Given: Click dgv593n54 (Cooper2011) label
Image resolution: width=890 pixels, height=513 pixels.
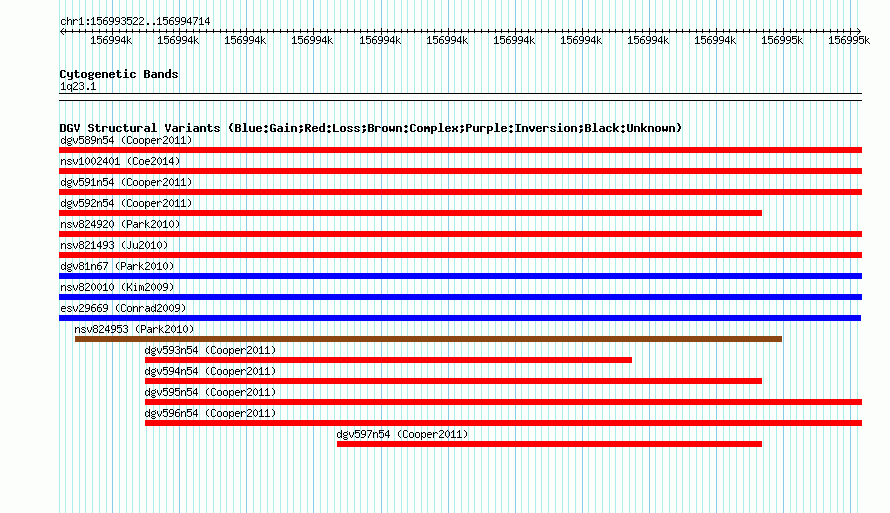Looking at the screenshot, I should (x=210, y=350).
